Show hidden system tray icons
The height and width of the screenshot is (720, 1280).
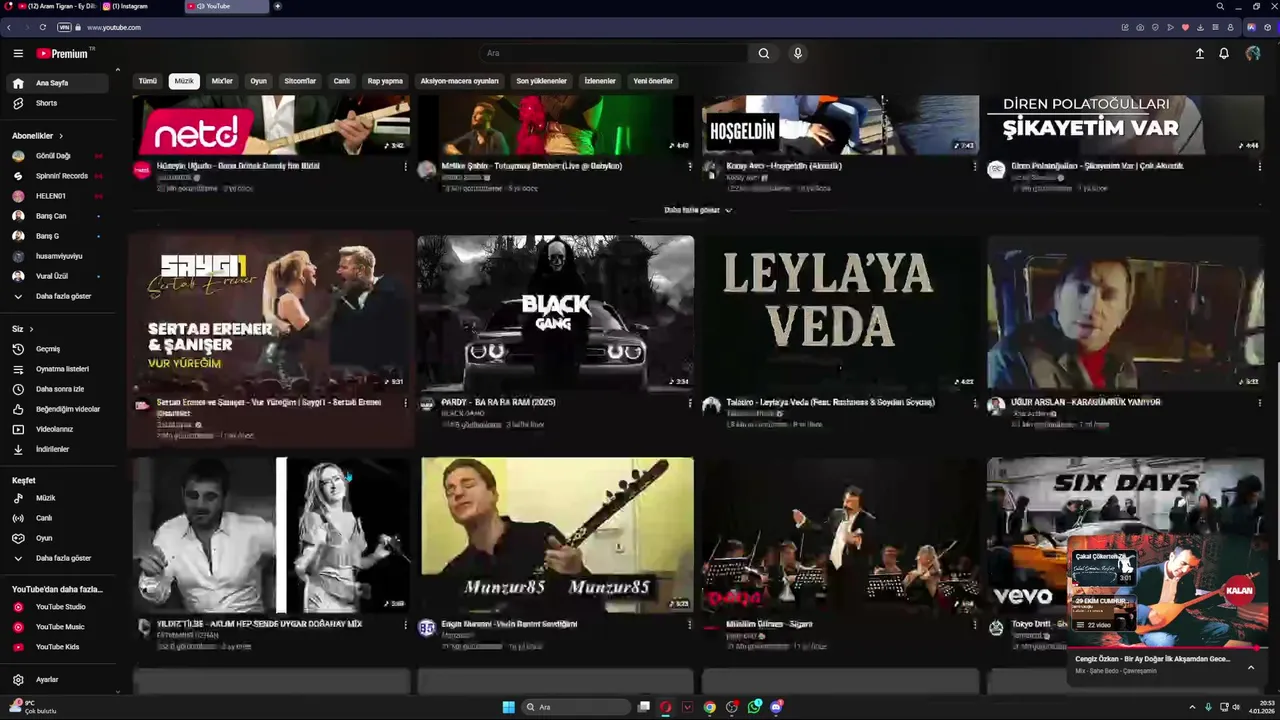pos(1192,707)
